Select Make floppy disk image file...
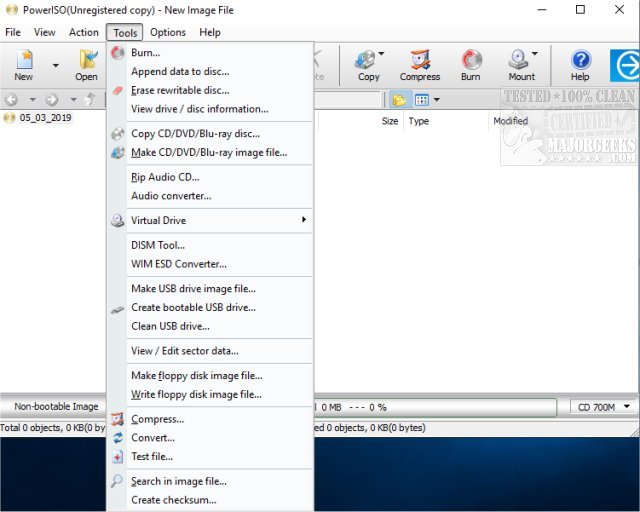This screenshot has width=640, height=512. pyautogui.click(x=211, y=376)
